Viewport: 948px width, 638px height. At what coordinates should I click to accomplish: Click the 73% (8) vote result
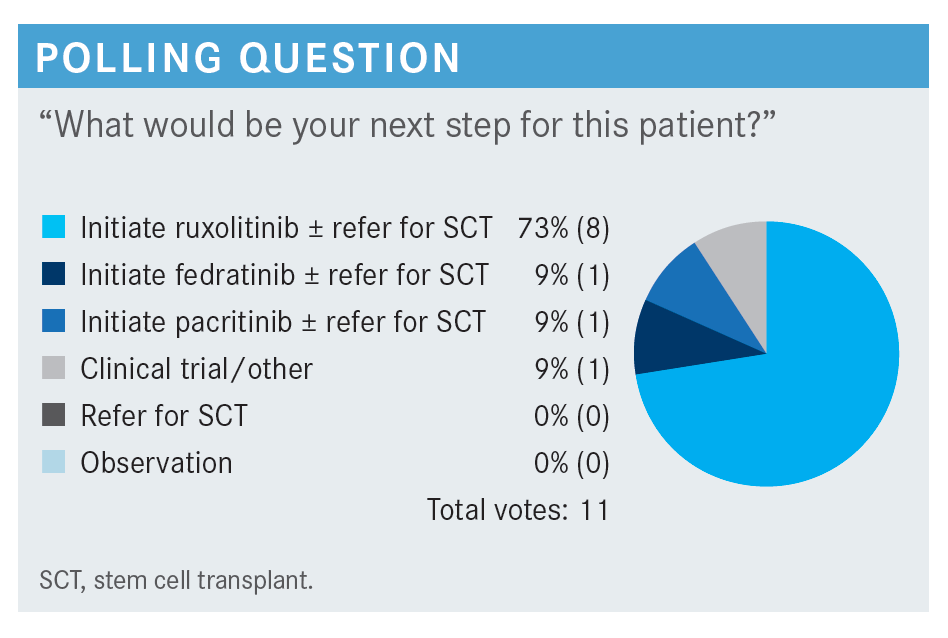tap(563, 229)
